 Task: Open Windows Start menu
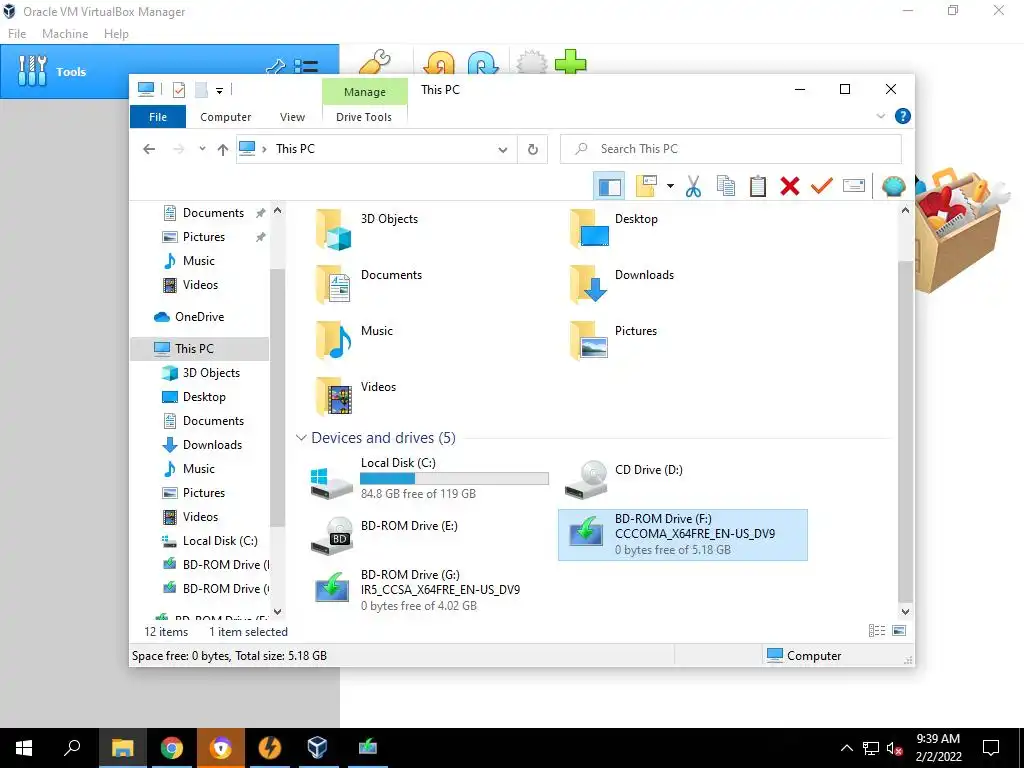24,748
